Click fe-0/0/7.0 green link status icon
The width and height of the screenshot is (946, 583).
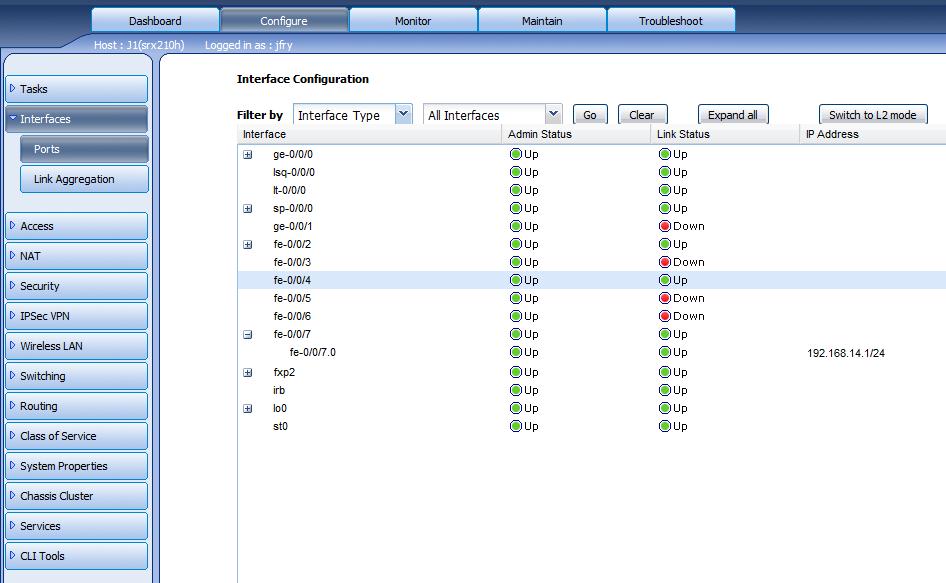tap(665, 352)
